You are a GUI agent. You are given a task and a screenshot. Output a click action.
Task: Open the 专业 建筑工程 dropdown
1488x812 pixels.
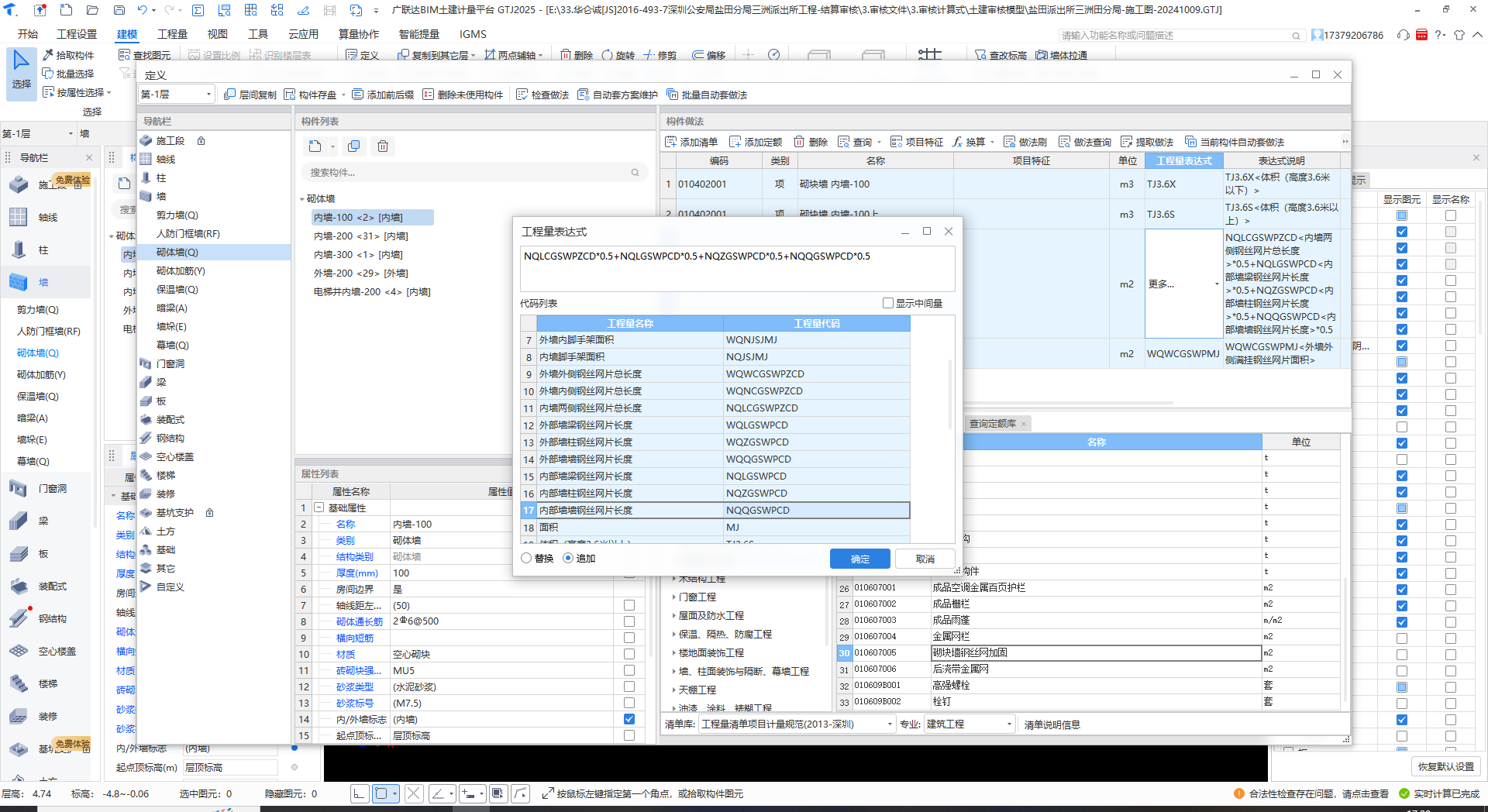tap(970, 724)
